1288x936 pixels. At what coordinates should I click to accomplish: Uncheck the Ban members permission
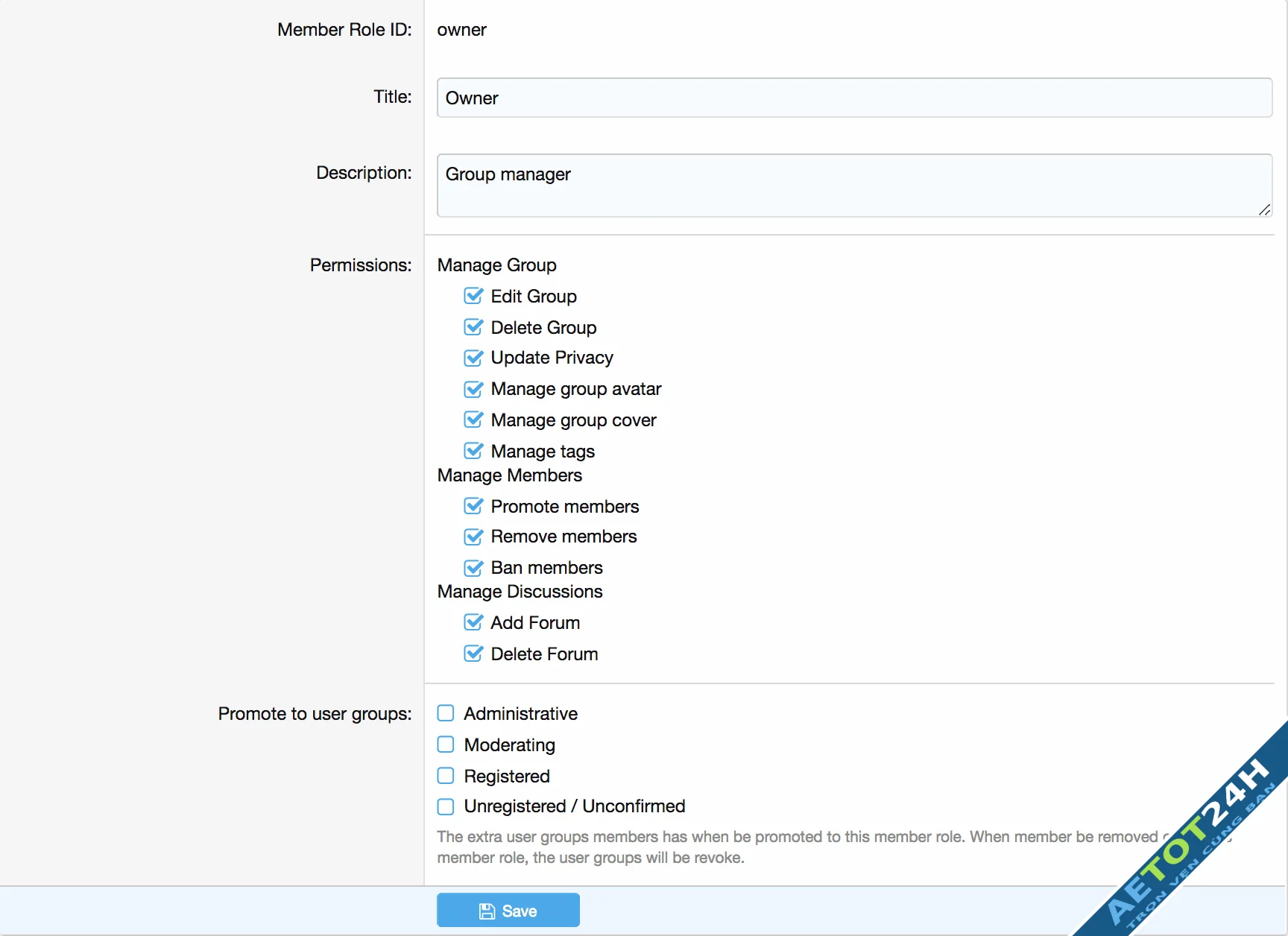(x=474, y=568)
